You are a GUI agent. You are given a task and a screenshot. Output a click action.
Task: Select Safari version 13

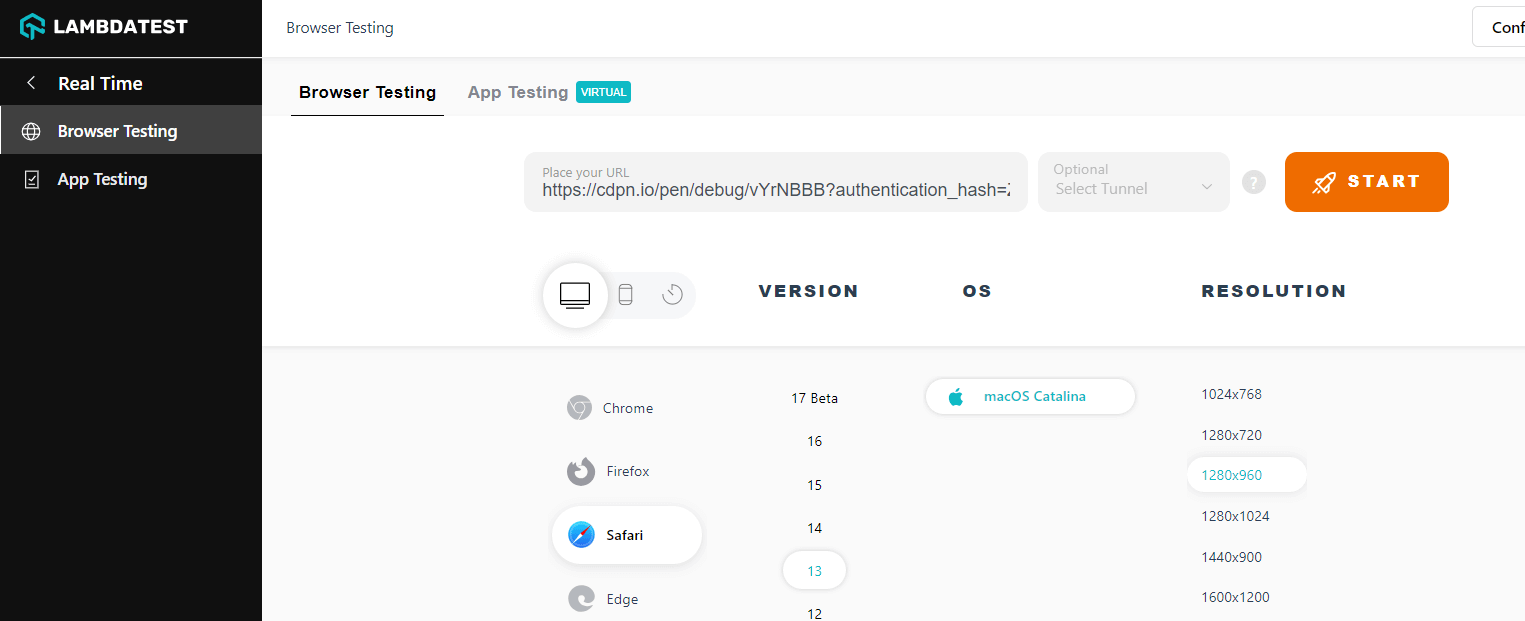[814, 571]
